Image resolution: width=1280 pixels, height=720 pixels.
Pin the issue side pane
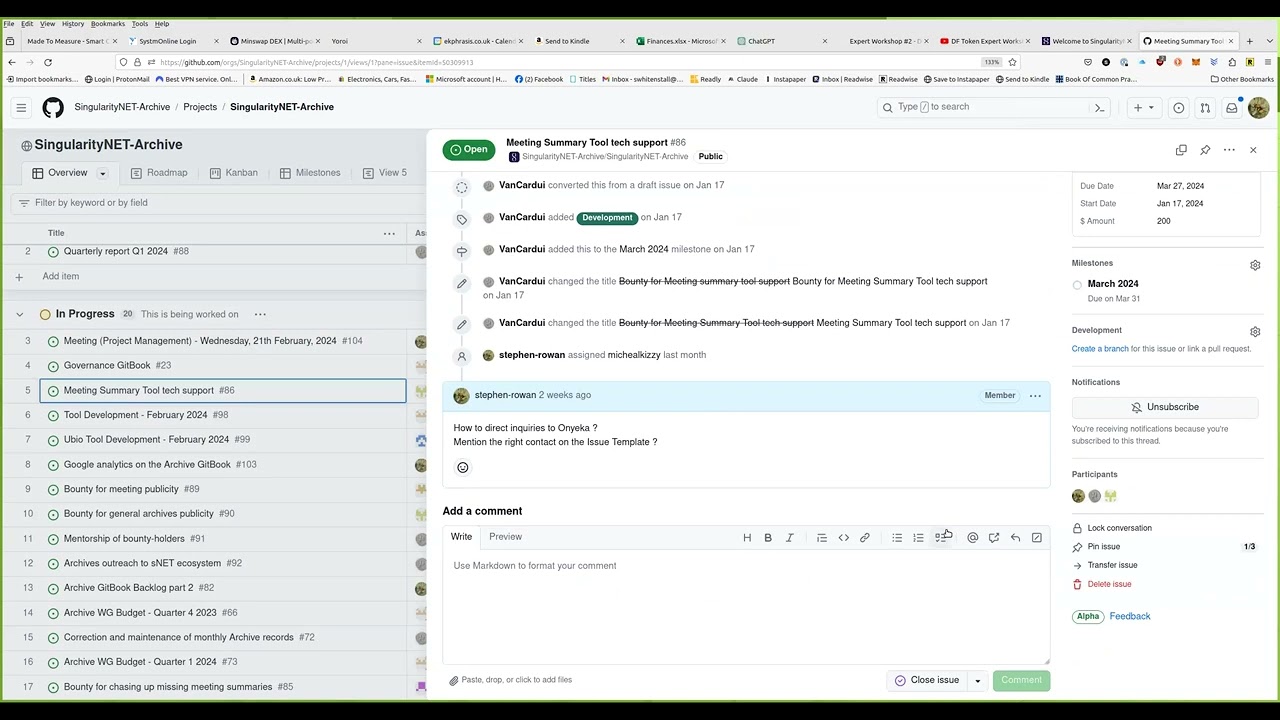[x=1205, y=150]
